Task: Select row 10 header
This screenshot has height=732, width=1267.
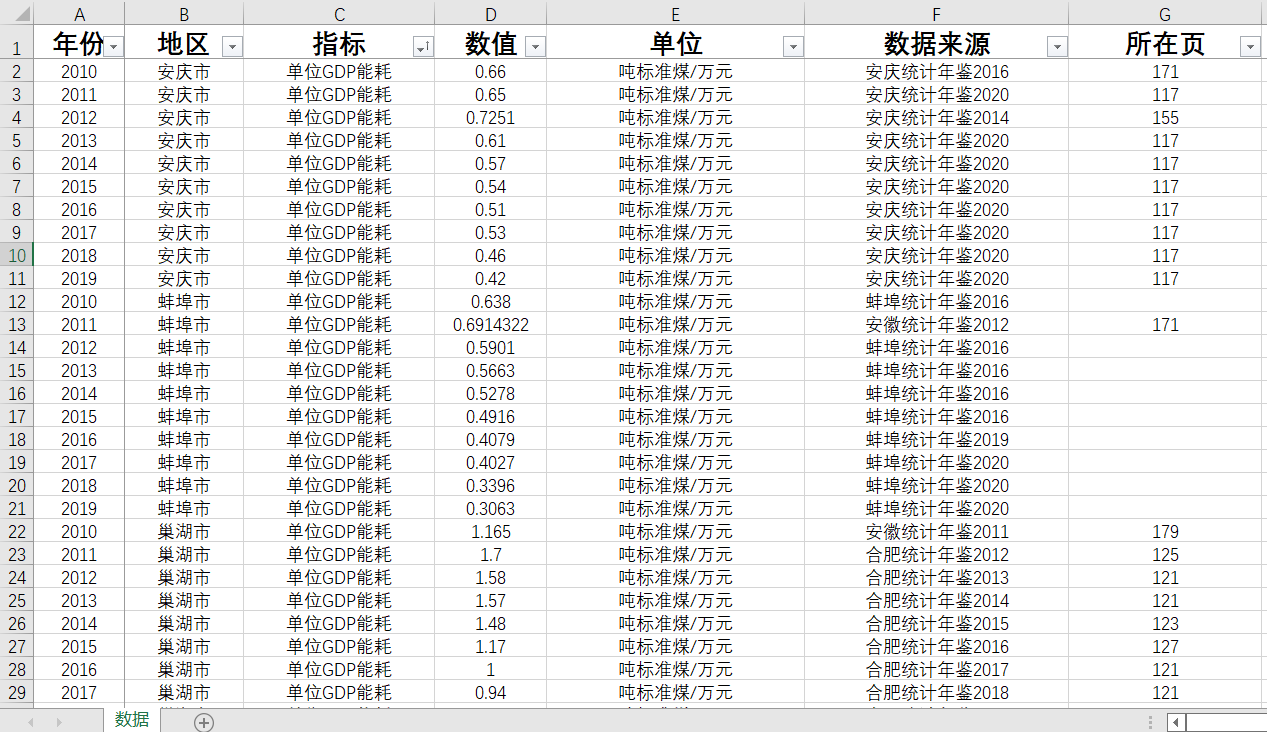Action: [16, 255]
